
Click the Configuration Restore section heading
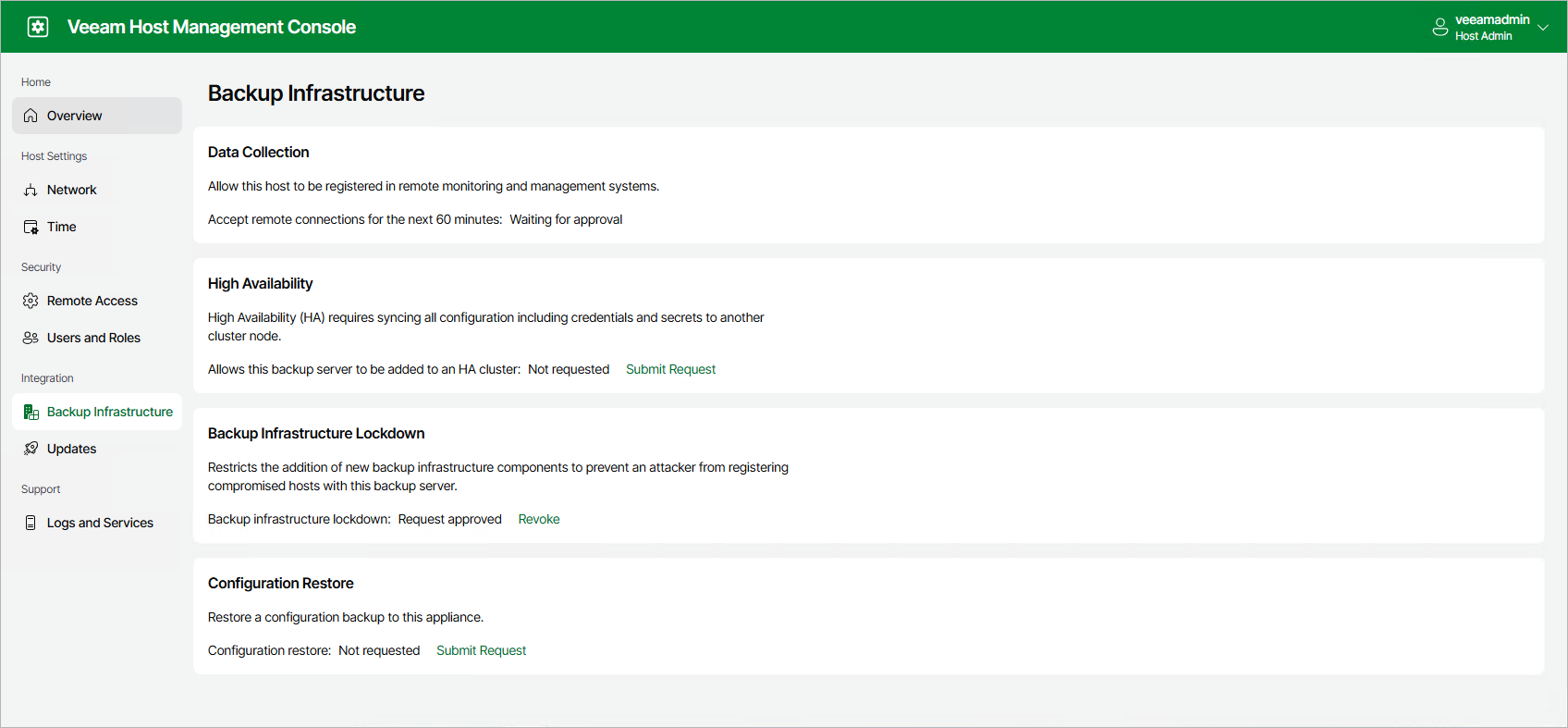pyautogui.click(x=281, y=583)
